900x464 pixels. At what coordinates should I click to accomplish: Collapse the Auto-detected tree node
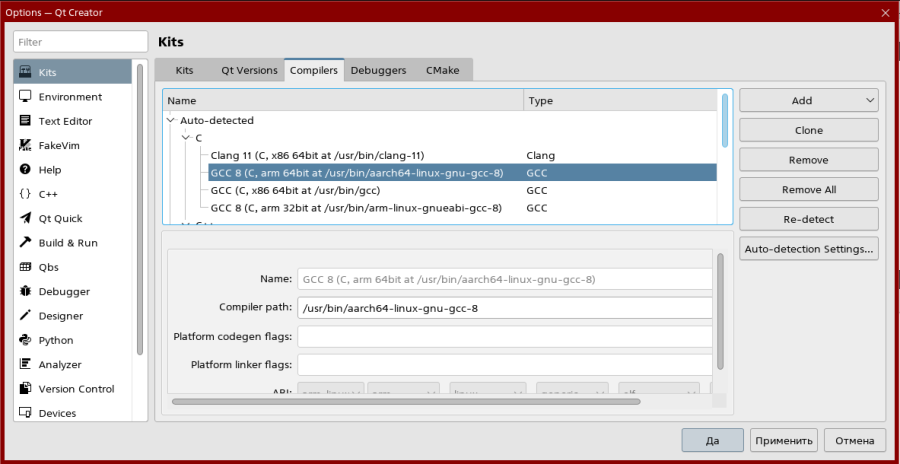pyautogui.click(x=171, y=121)
